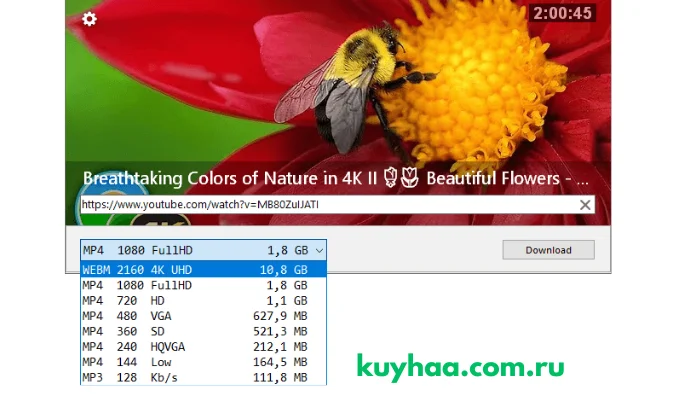Image resolution: width=700 pixels, height=394 pixels.
Task: Collapse the format dropdown showing MP4 1080 FullHD
Action: [204, 250]
